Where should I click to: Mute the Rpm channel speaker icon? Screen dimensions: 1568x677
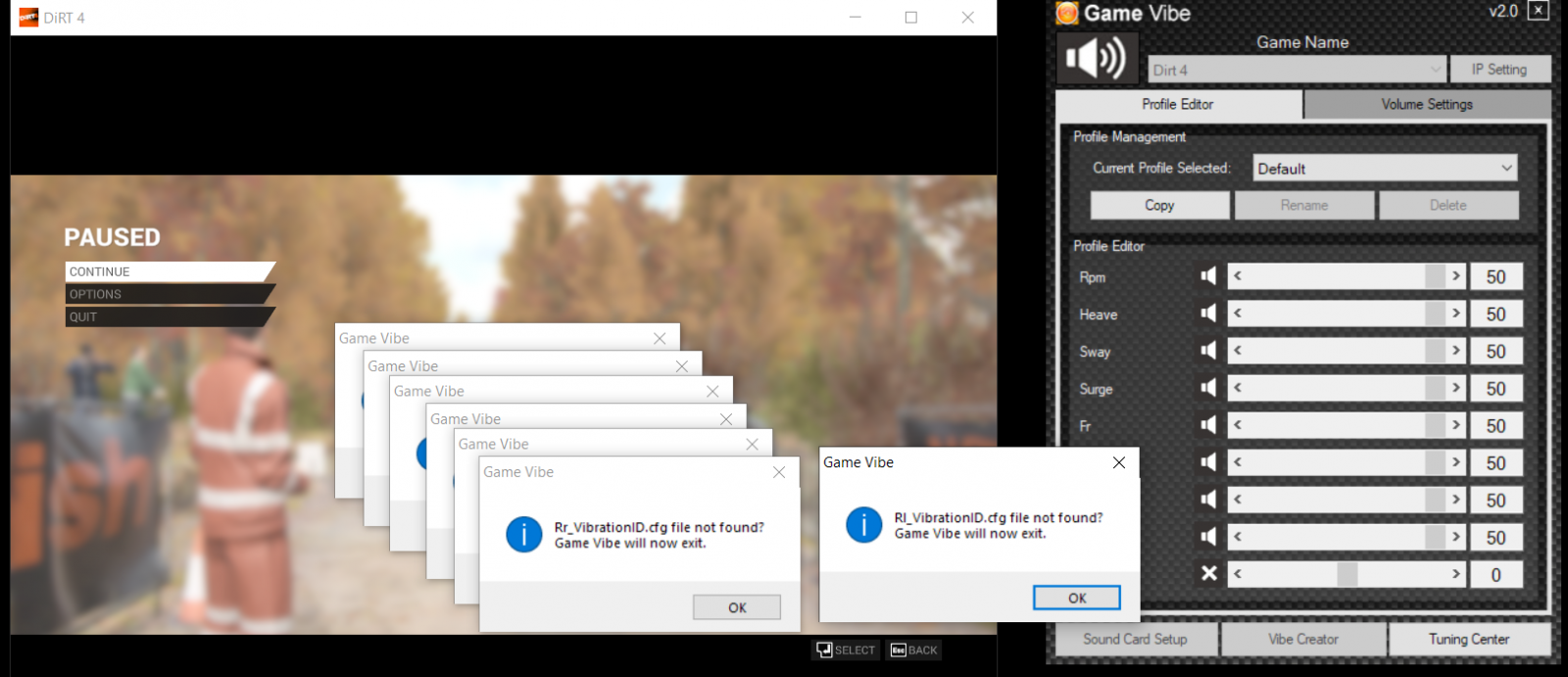click(1209, 276)
